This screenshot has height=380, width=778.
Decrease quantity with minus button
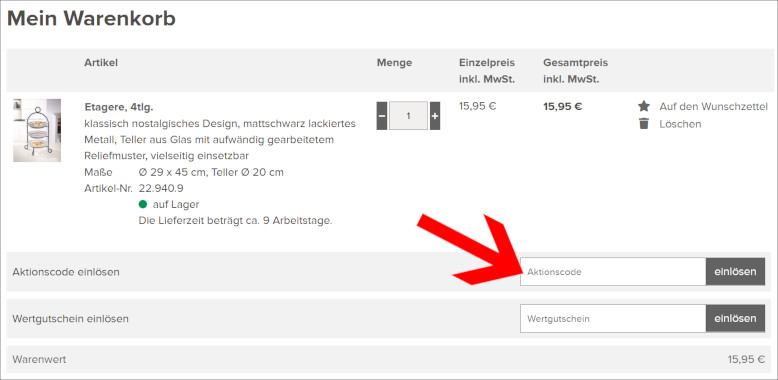coord(382,116)
